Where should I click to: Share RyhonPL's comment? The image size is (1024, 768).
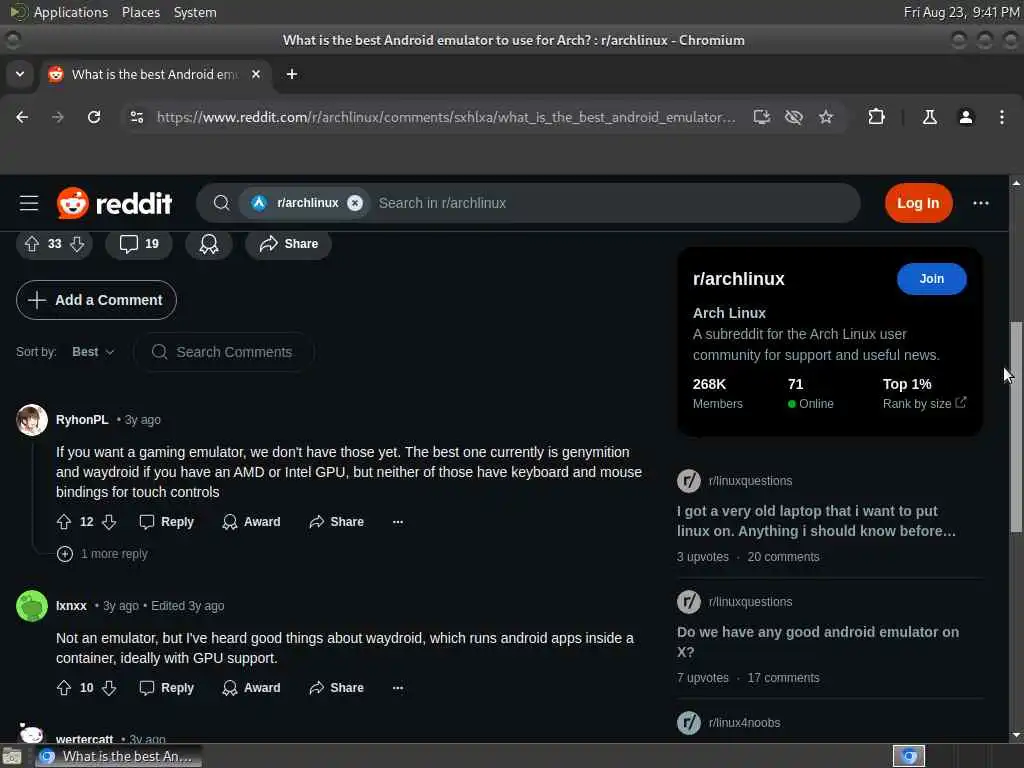point(336,522)
